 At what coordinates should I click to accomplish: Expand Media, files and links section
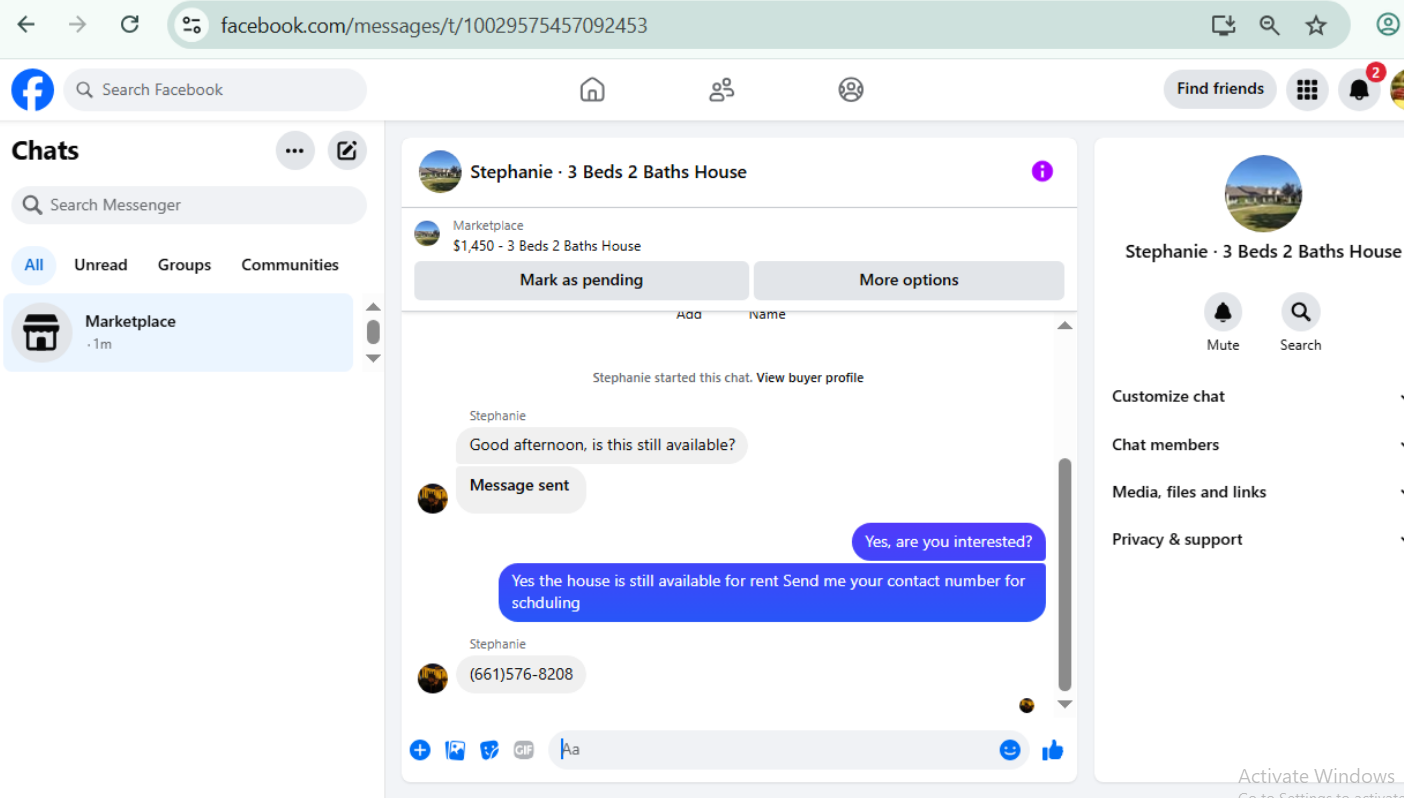(1257, 492)
